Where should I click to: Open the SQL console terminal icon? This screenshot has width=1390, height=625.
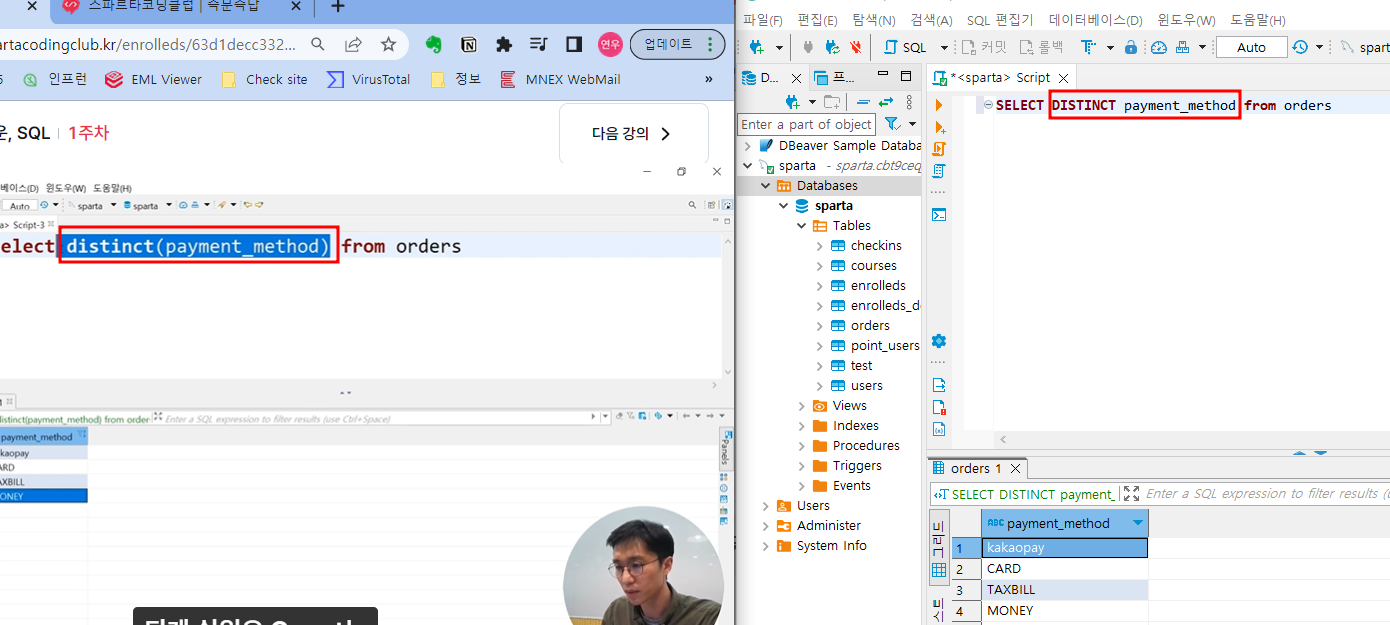point(939,215)
